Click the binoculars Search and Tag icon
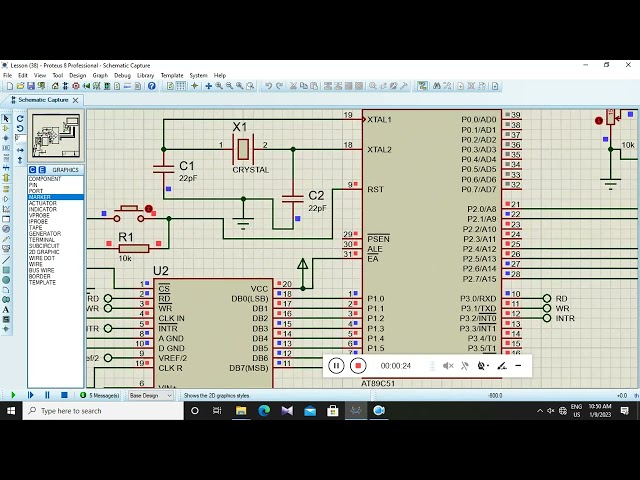 pyautogui.click(x=437, y=86)
